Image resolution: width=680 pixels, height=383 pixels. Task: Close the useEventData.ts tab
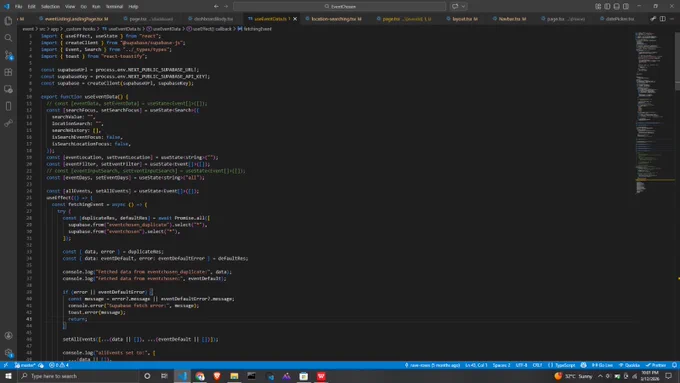(x=295, y=19)
